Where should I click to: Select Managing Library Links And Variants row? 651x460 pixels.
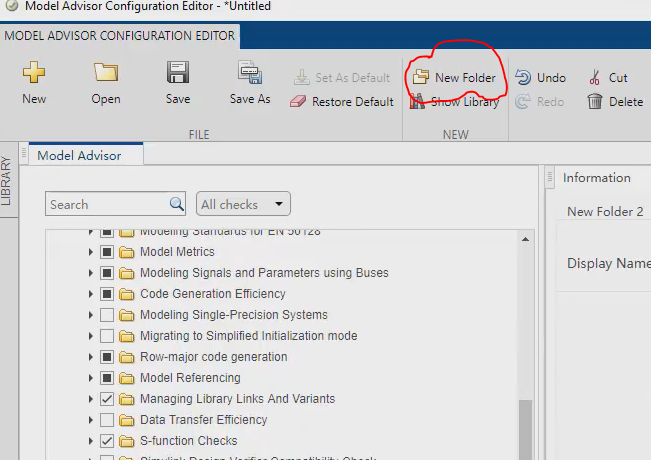pos(282,399)
